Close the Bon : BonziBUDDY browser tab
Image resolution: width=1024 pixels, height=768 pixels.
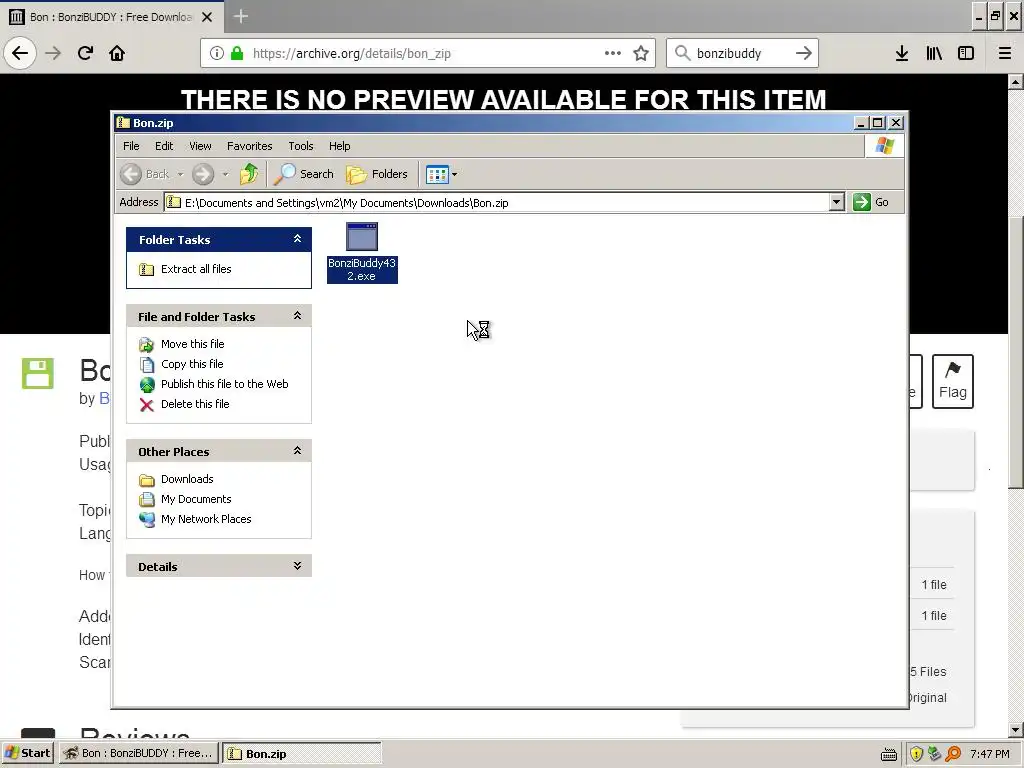(x=207, y=17)
